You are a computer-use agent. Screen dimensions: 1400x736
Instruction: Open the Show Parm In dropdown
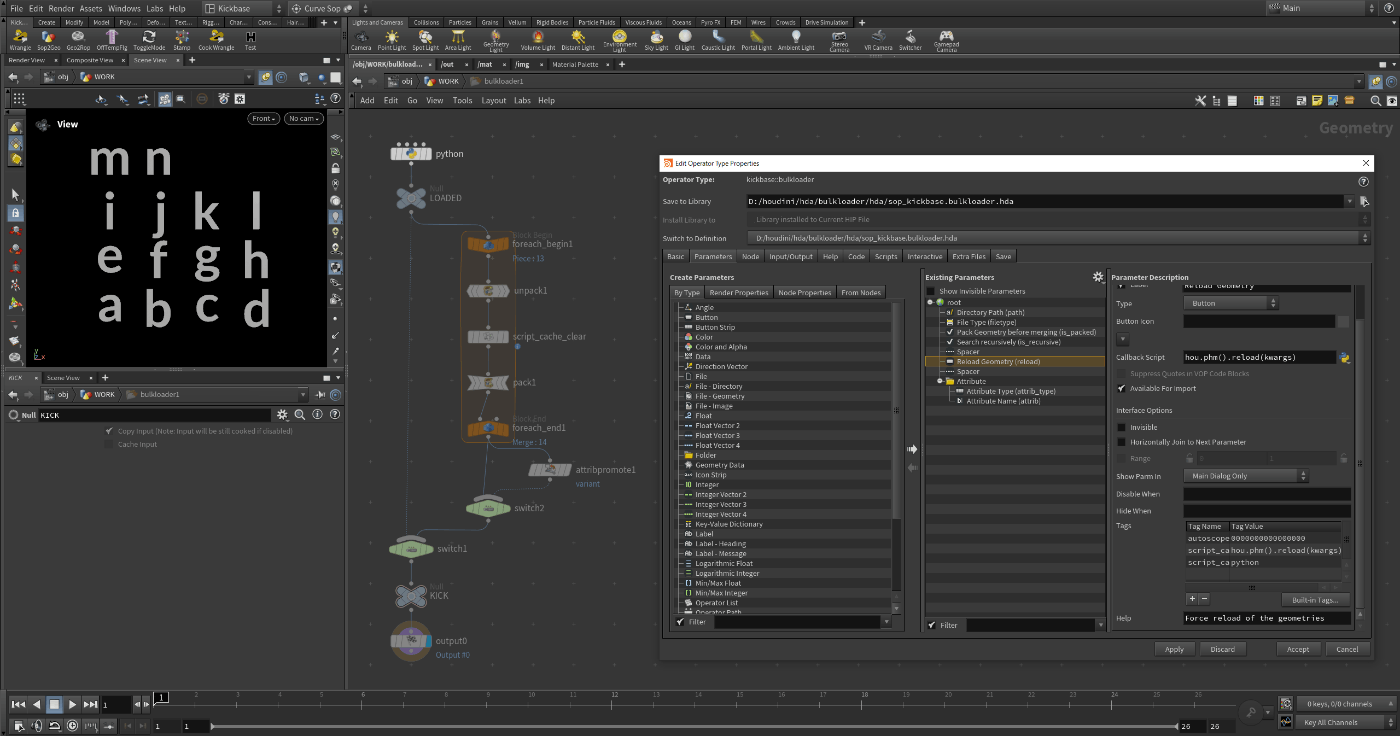pyautogui.click(x=1245, y=476)
